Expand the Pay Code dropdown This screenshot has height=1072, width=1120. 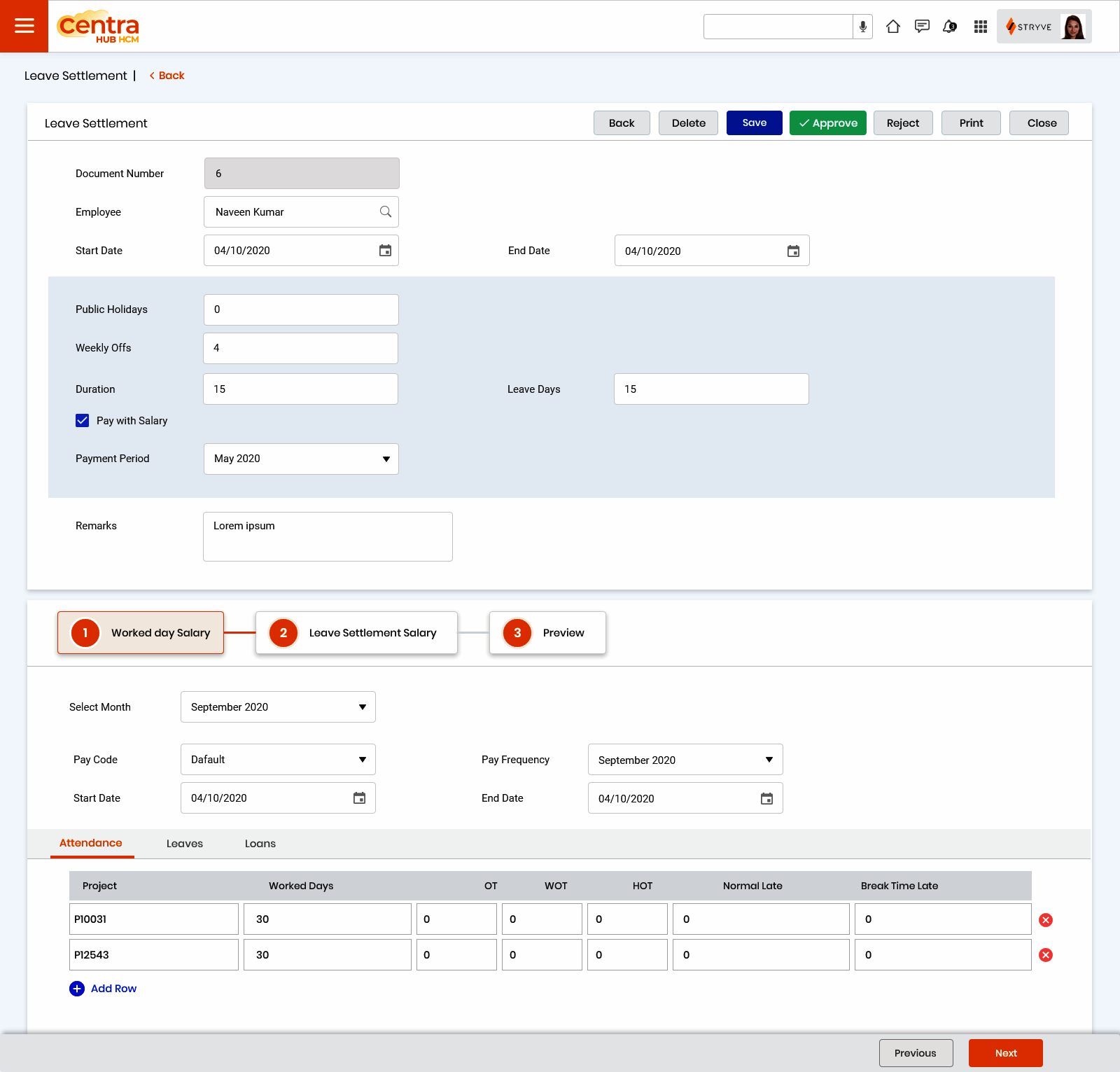point(278,760)
